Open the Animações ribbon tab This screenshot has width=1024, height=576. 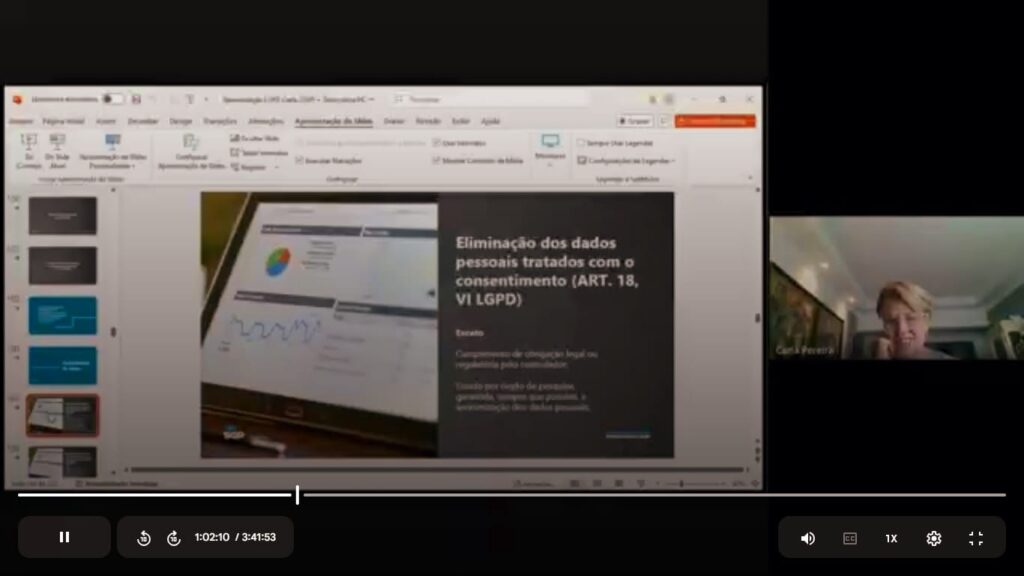click(x=266, y=121)
